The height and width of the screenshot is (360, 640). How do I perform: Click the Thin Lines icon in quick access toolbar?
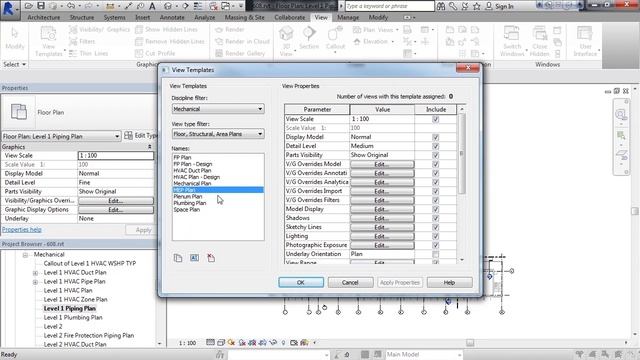pyautogui.click(x=198, y=6)
